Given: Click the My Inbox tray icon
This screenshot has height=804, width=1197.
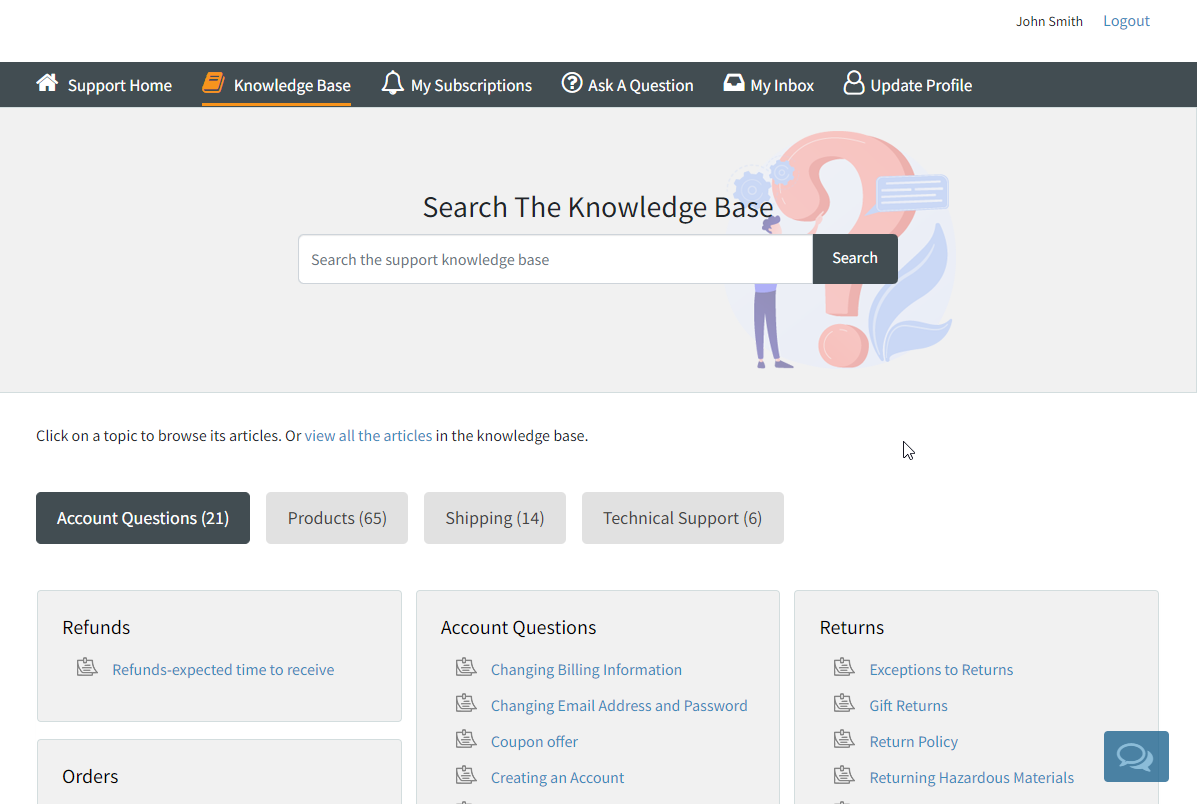Looking at the screenshot, I should tap(734, 83).
